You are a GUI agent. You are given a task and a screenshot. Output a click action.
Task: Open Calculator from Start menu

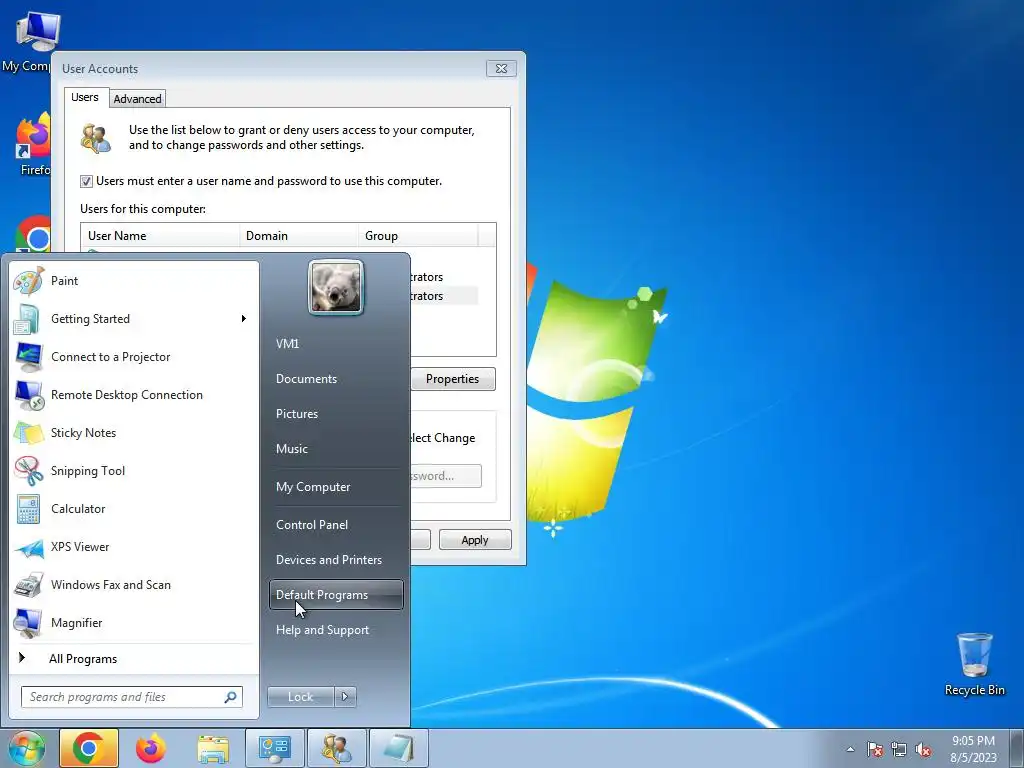pyautogui.click(x=134, y=509)
